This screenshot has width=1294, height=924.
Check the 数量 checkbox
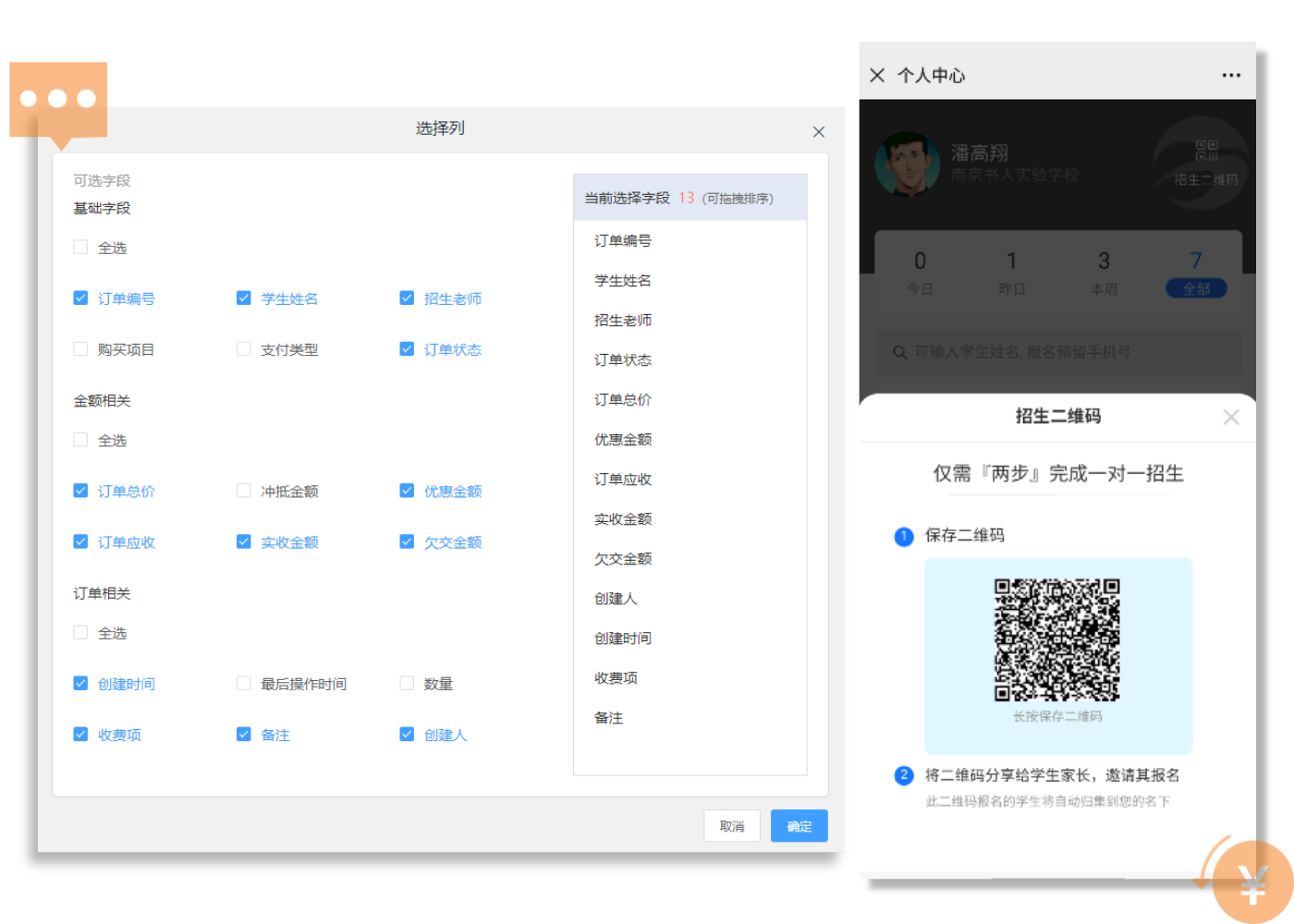coord(407,683)
